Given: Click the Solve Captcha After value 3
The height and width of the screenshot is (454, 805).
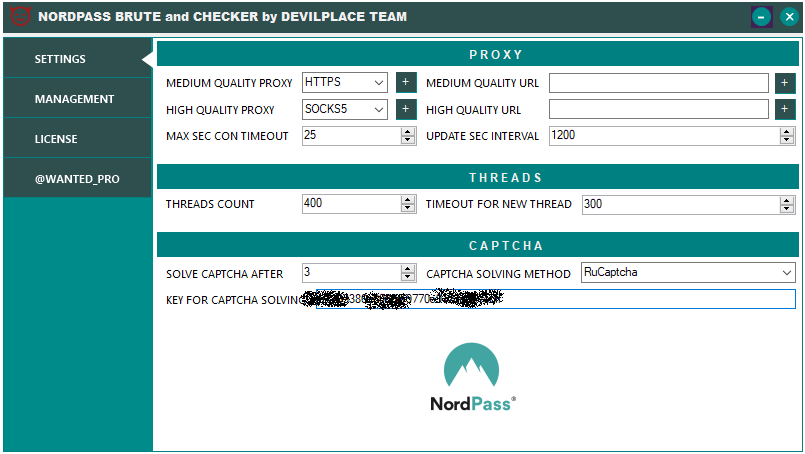Looking at the screenshot, I should [307, 272].
